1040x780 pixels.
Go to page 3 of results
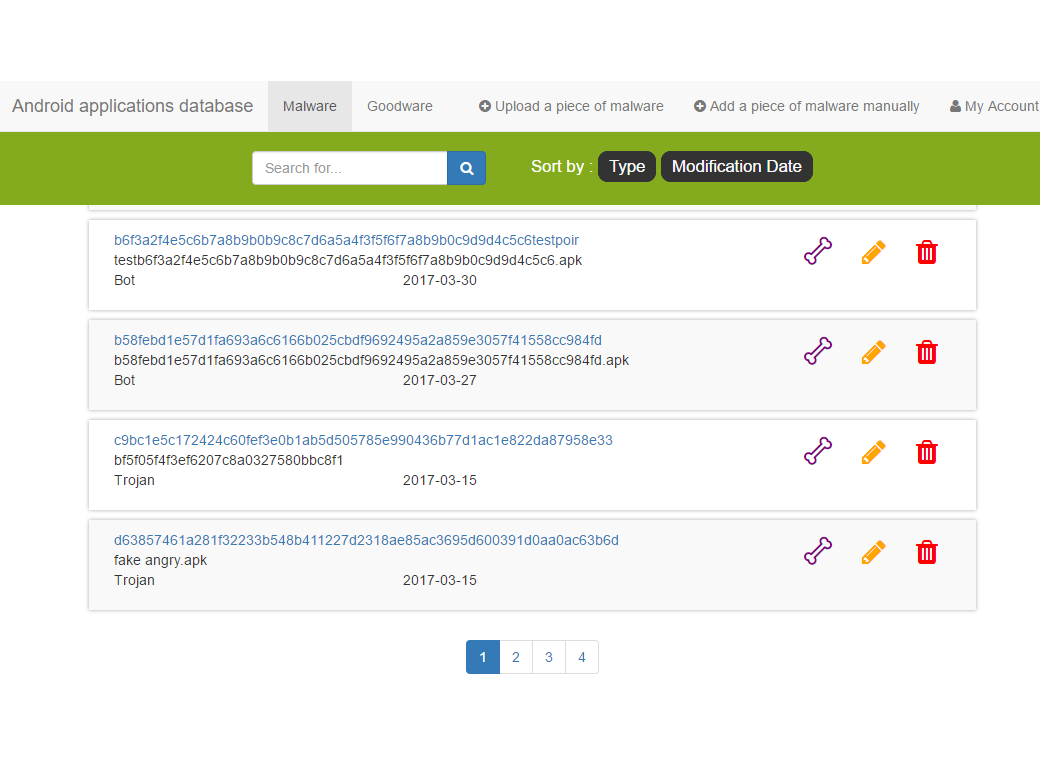(x=548, y=657)
